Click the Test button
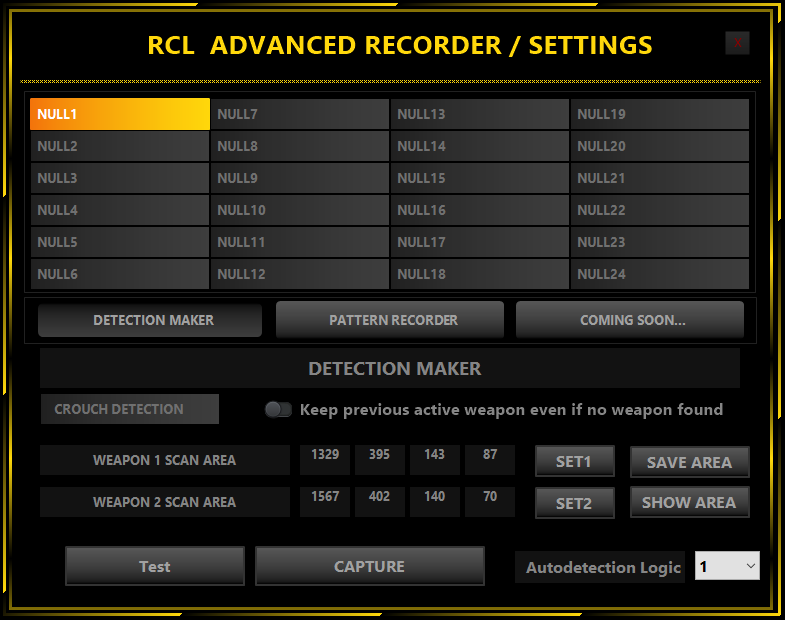This screenshot has width=785, height=620. click(154, 566)
